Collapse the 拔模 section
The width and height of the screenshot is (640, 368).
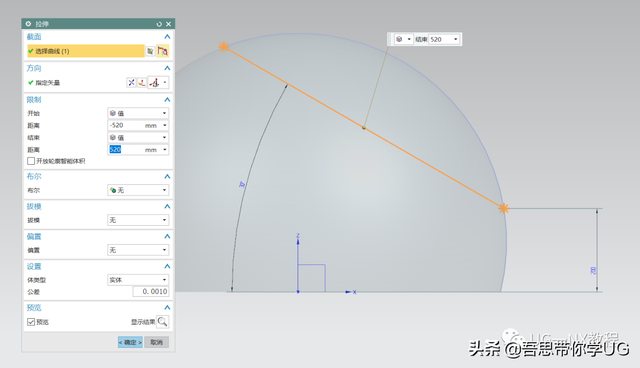pyautogui.click(x=167, y=206)
